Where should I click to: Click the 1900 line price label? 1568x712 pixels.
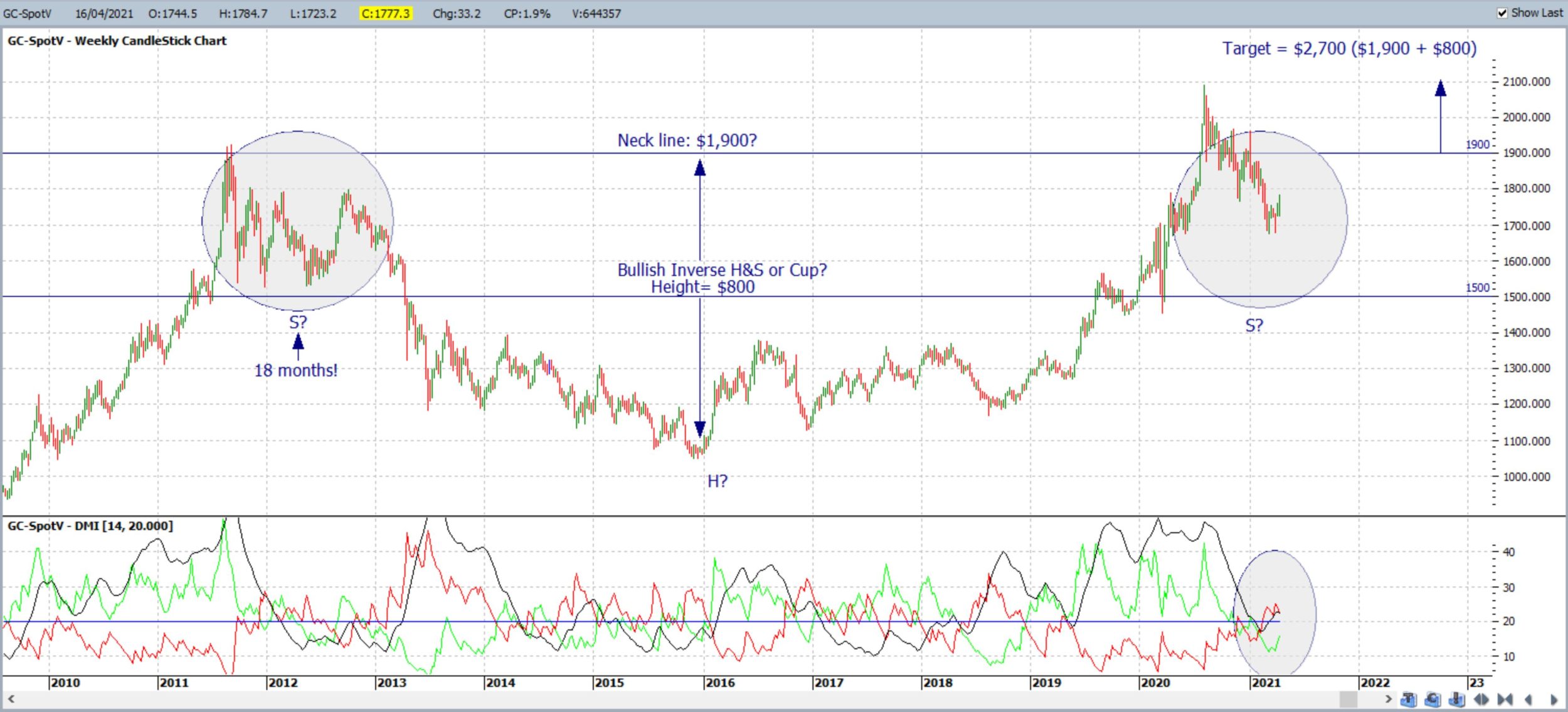point(1477,145)
